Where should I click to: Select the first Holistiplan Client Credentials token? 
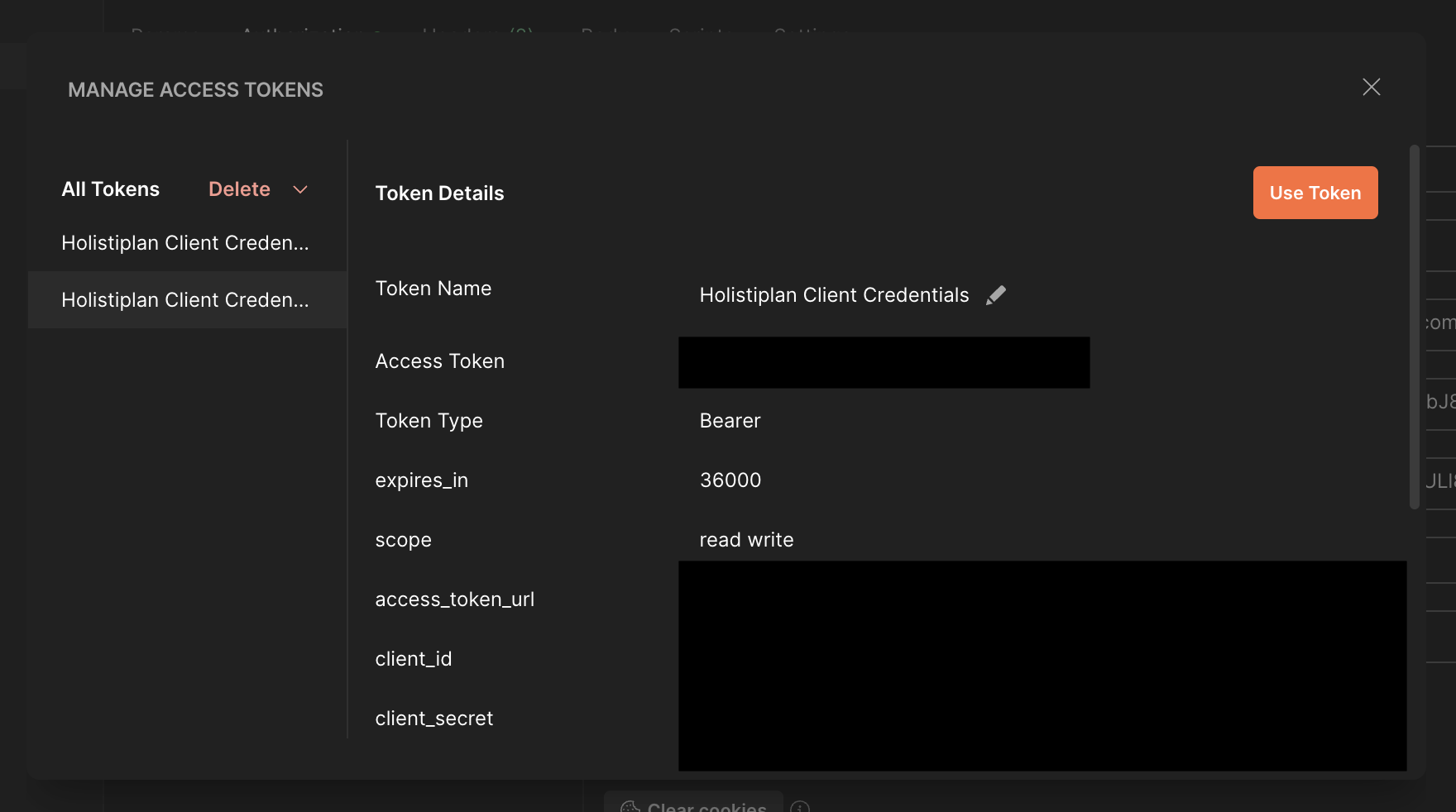185,242
